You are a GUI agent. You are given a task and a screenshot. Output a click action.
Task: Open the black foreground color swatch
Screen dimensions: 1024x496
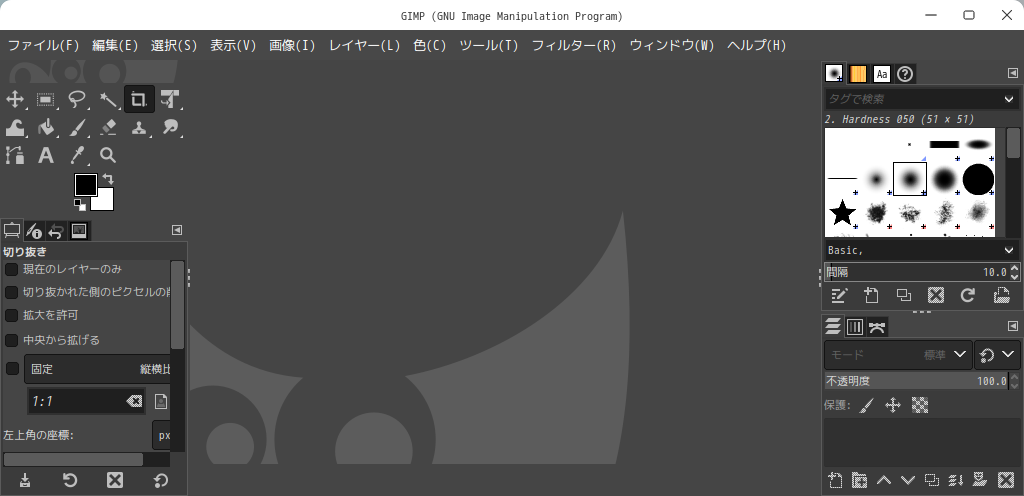point(86,185)
